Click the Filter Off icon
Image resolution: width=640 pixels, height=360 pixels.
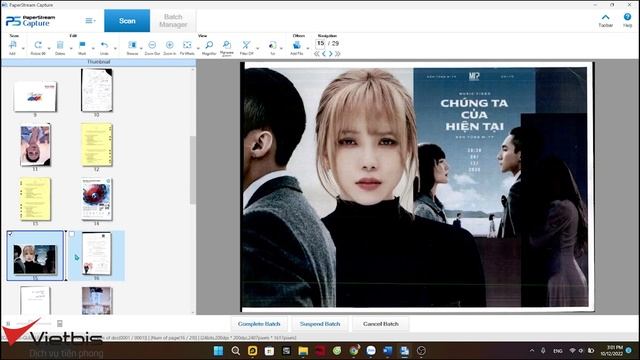[246, 45]
